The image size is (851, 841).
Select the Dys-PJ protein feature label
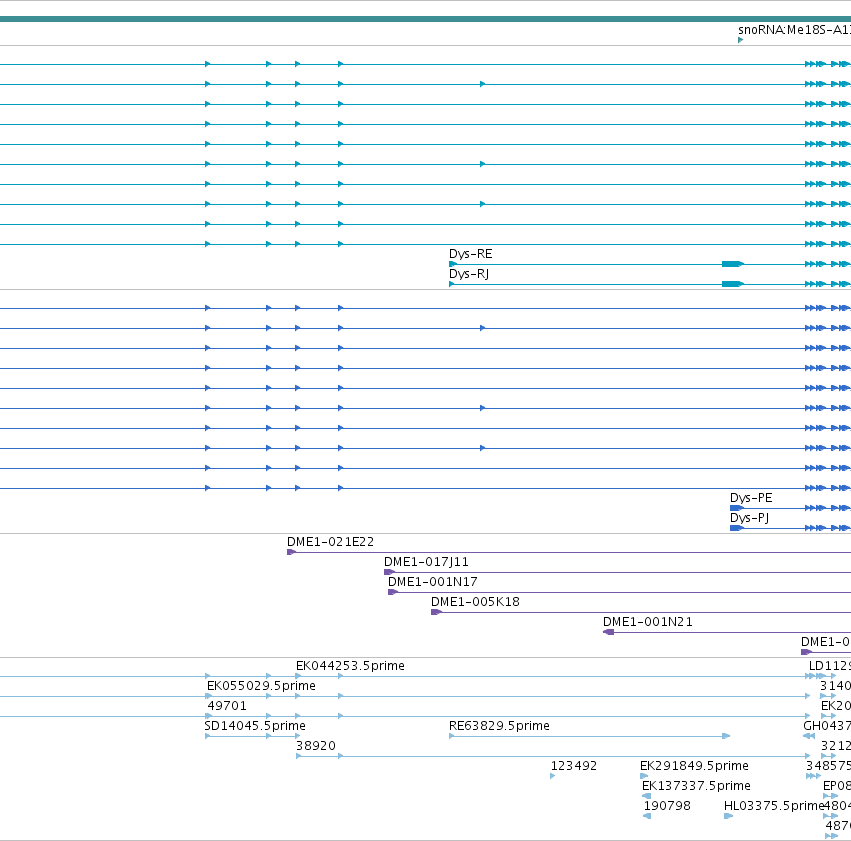coord(749,518)
